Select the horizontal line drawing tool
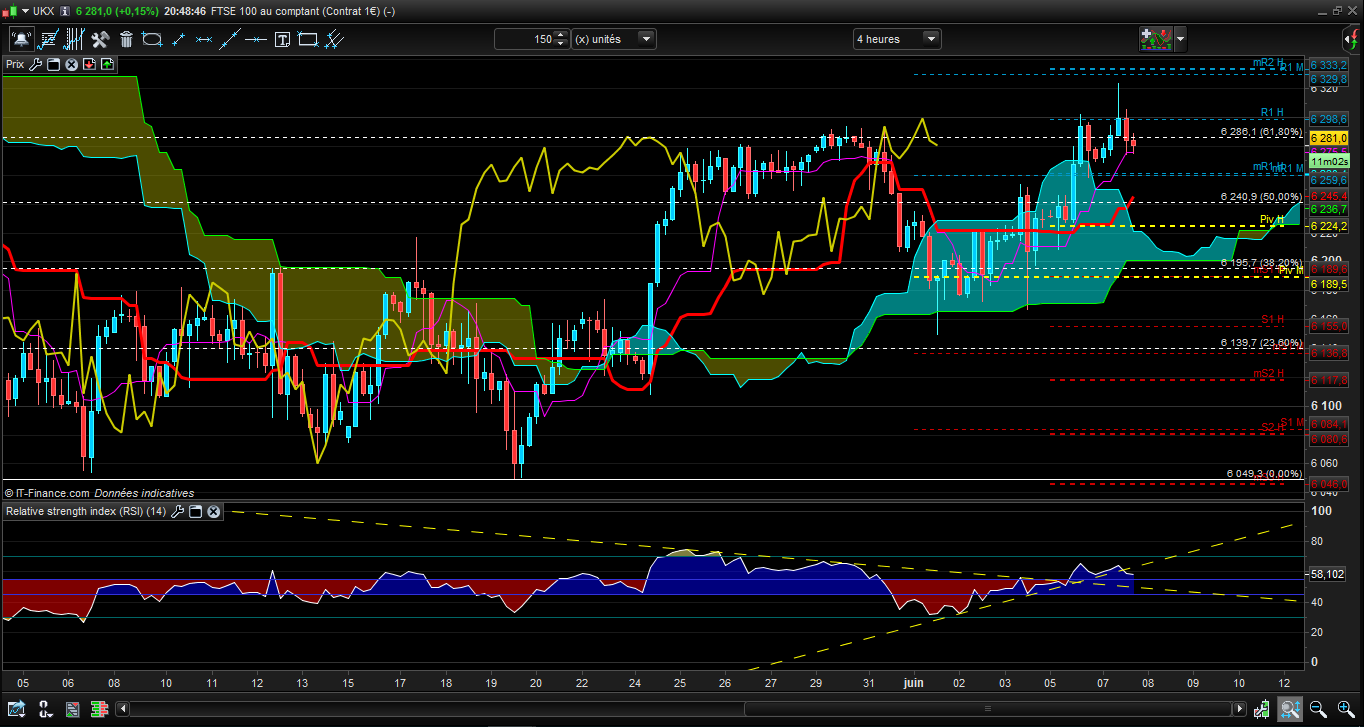 click(x=256, y=39)
